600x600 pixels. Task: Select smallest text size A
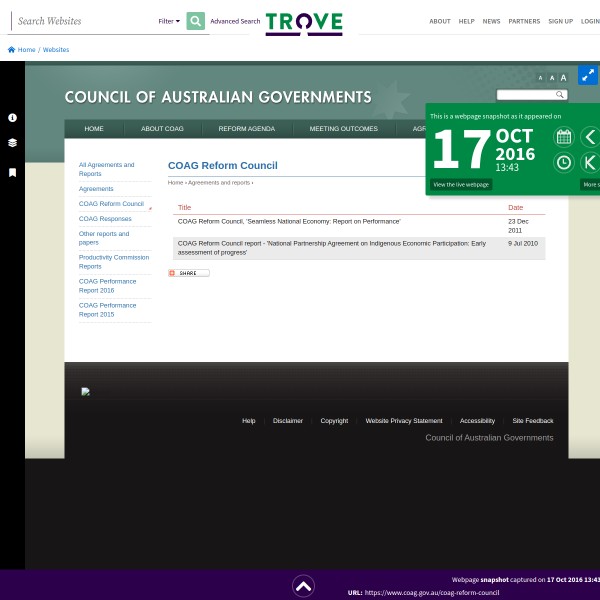[540, 78]
